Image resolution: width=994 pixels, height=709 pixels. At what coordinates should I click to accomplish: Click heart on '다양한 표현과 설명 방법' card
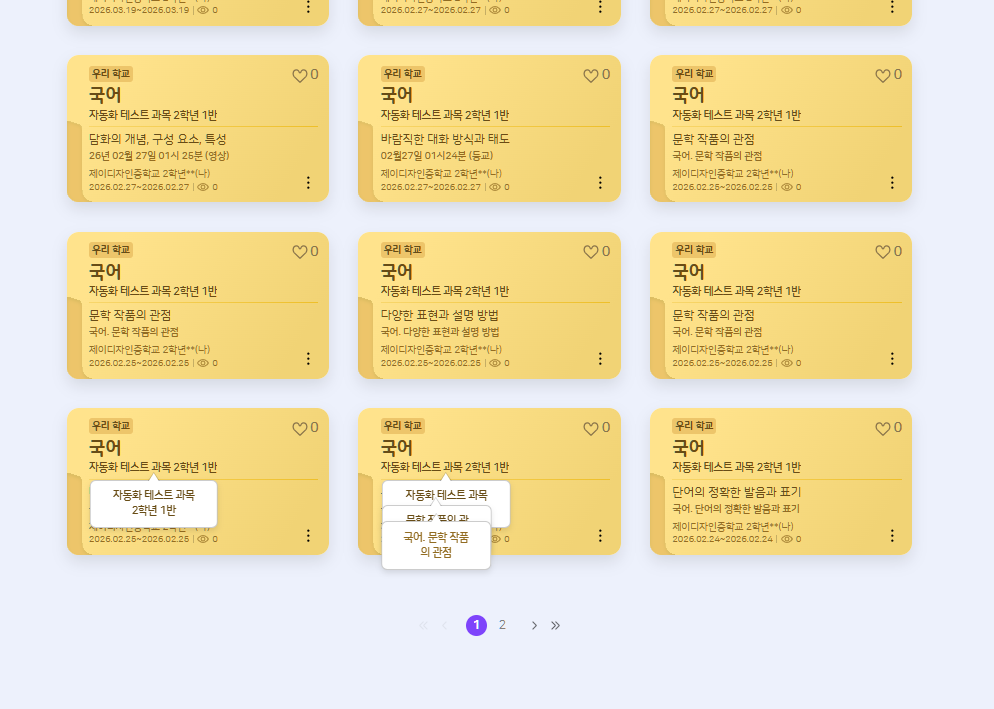(591, 252)
